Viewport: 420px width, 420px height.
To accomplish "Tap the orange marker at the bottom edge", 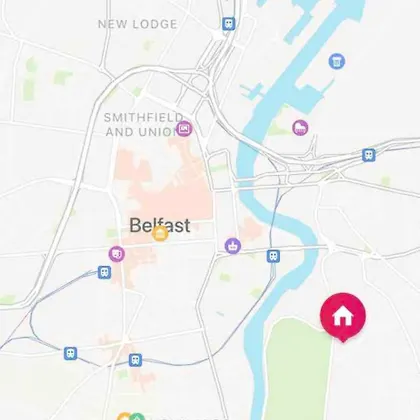I will pos(124,417).
